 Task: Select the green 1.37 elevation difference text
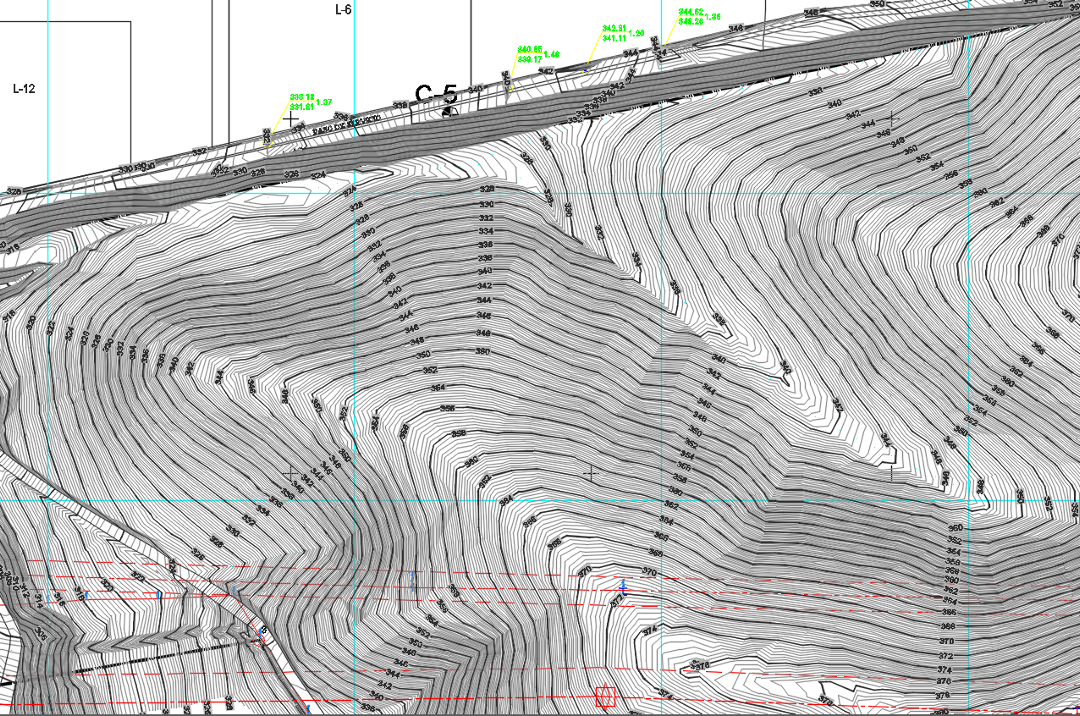[x=324, y=102]
